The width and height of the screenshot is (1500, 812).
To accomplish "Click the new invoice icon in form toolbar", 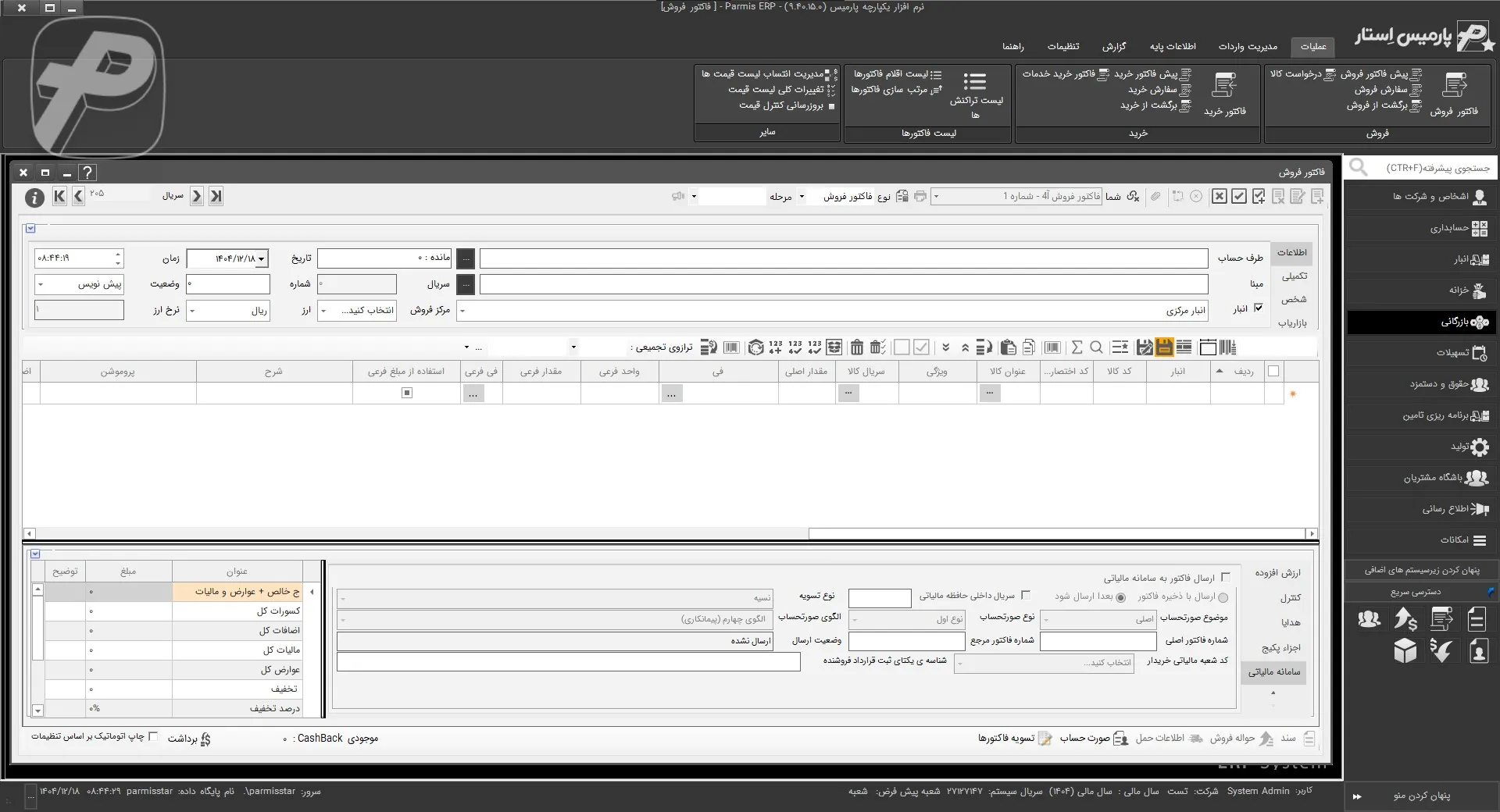I will click(x=1317, y=197).
